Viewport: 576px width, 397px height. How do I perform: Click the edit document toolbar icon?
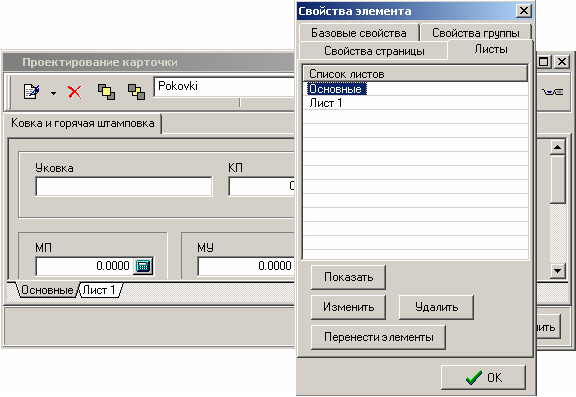click(31, 91)
